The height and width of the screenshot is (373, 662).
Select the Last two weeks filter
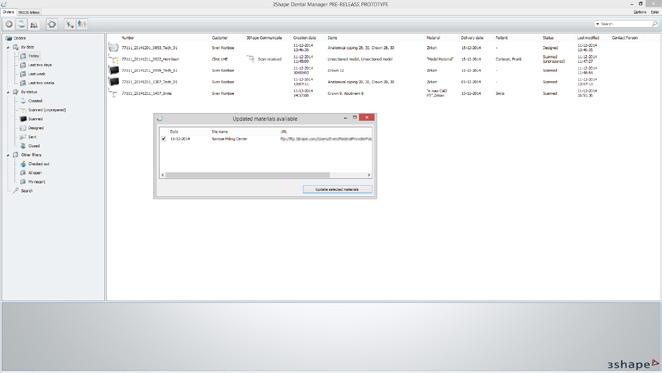pos(41,83)
